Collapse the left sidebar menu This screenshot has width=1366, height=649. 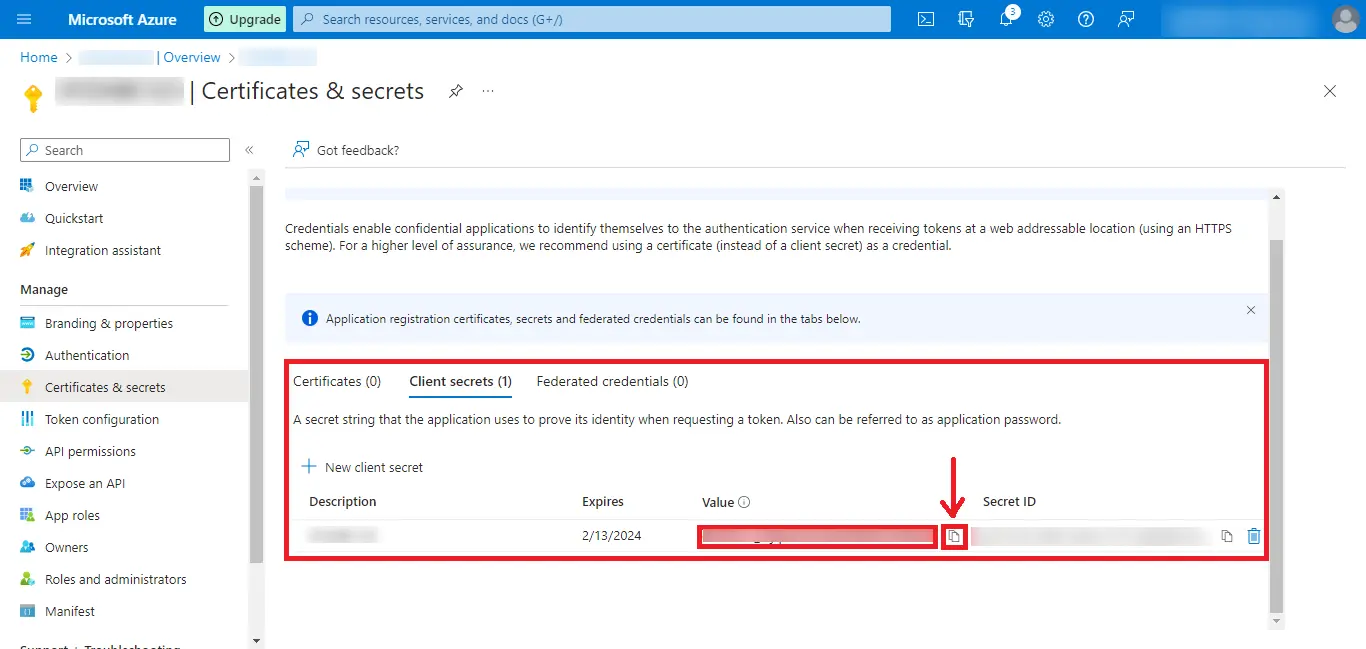click(249, 150)
